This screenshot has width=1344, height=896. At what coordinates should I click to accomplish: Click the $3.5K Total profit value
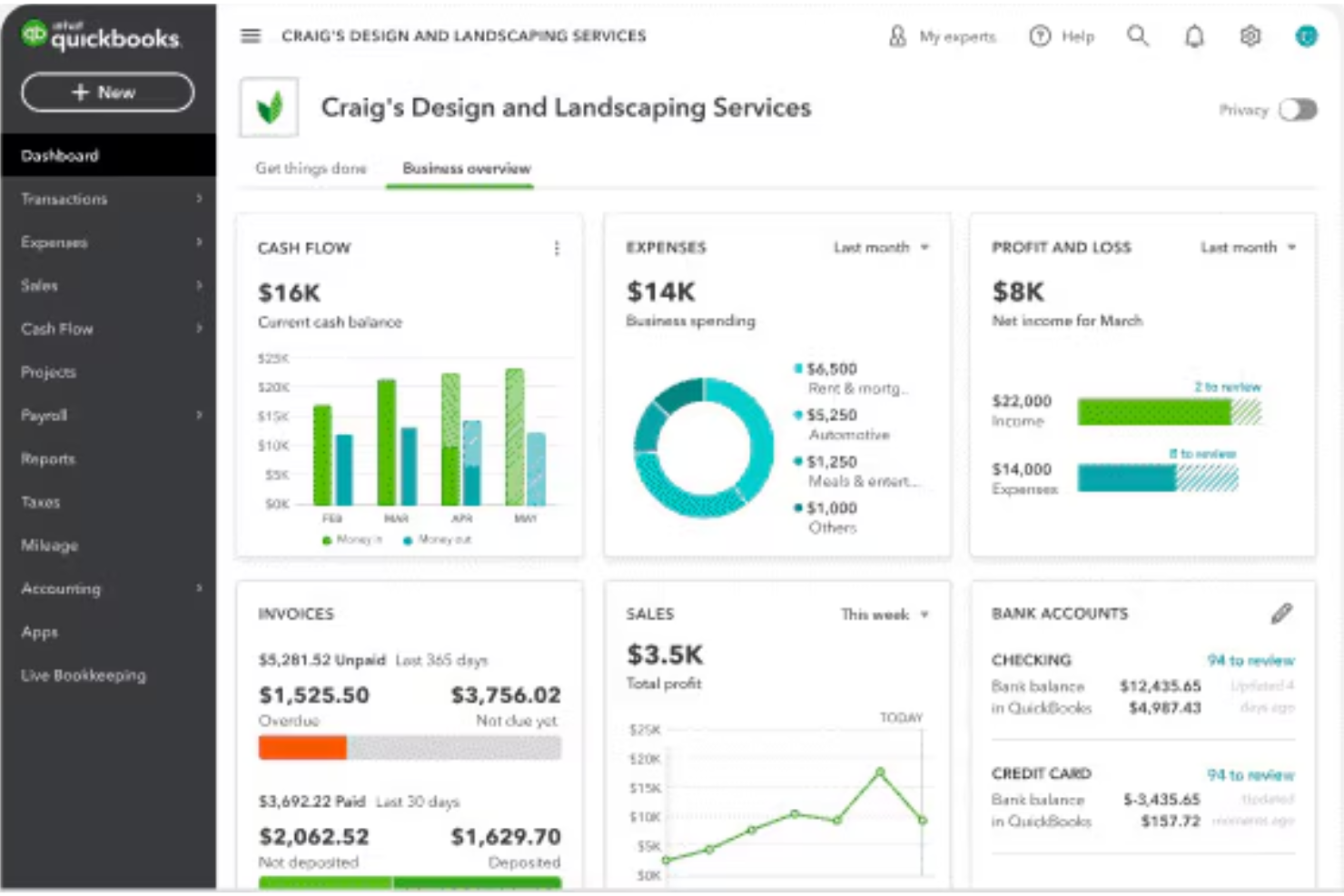[665, 655]
